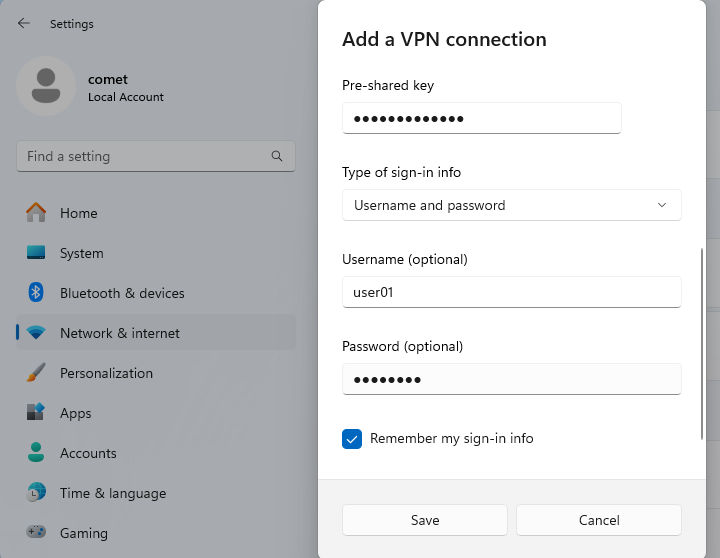This screenshot has width=720, height=558.
Task: Click the back arrow in Settings
Action: [x=23, y=23]
